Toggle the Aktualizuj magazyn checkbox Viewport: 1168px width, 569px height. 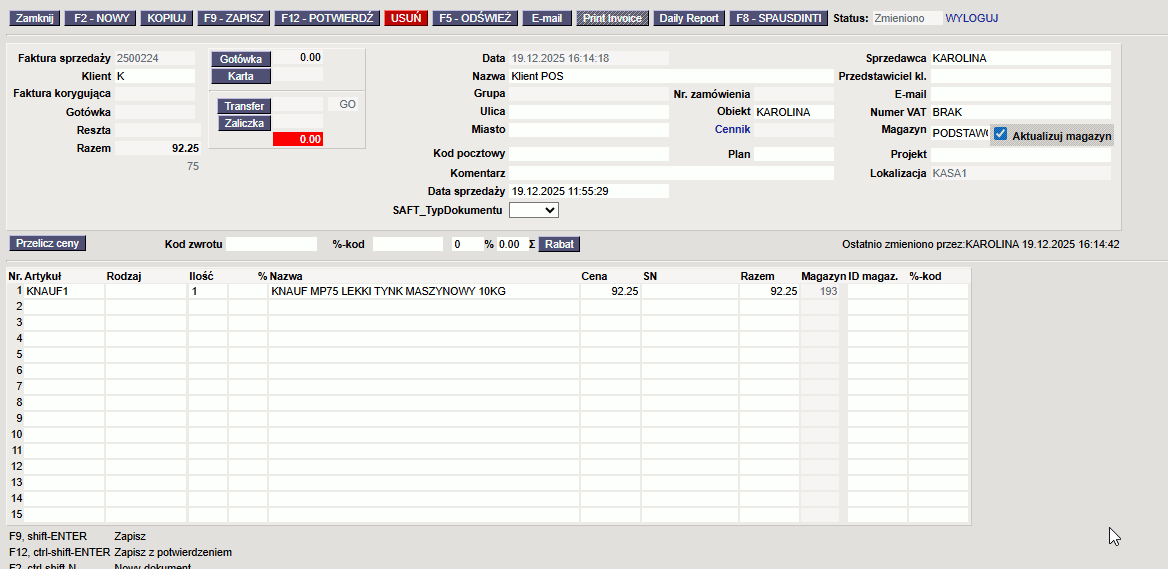[x=1001, y=135]
